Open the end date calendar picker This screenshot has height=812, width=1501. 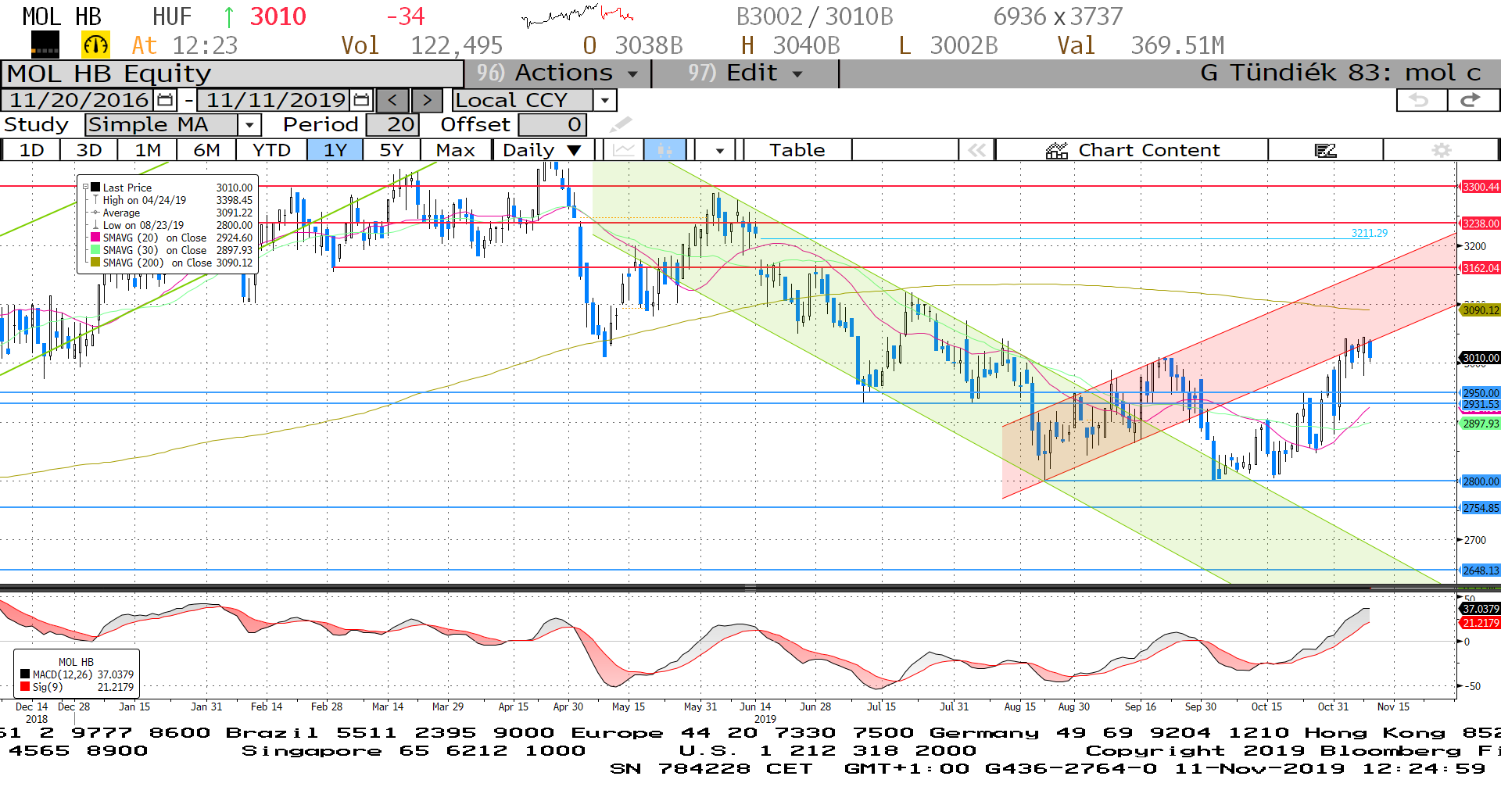coord(361,100)
